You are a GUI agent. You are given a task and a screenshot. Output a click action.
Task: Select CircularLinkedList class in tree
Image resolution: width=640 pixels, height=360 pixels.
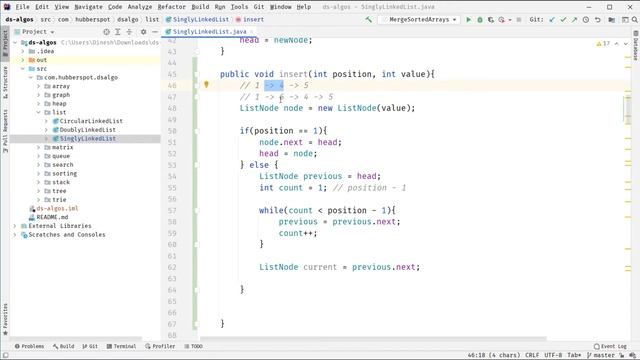(x=91, y=121)
